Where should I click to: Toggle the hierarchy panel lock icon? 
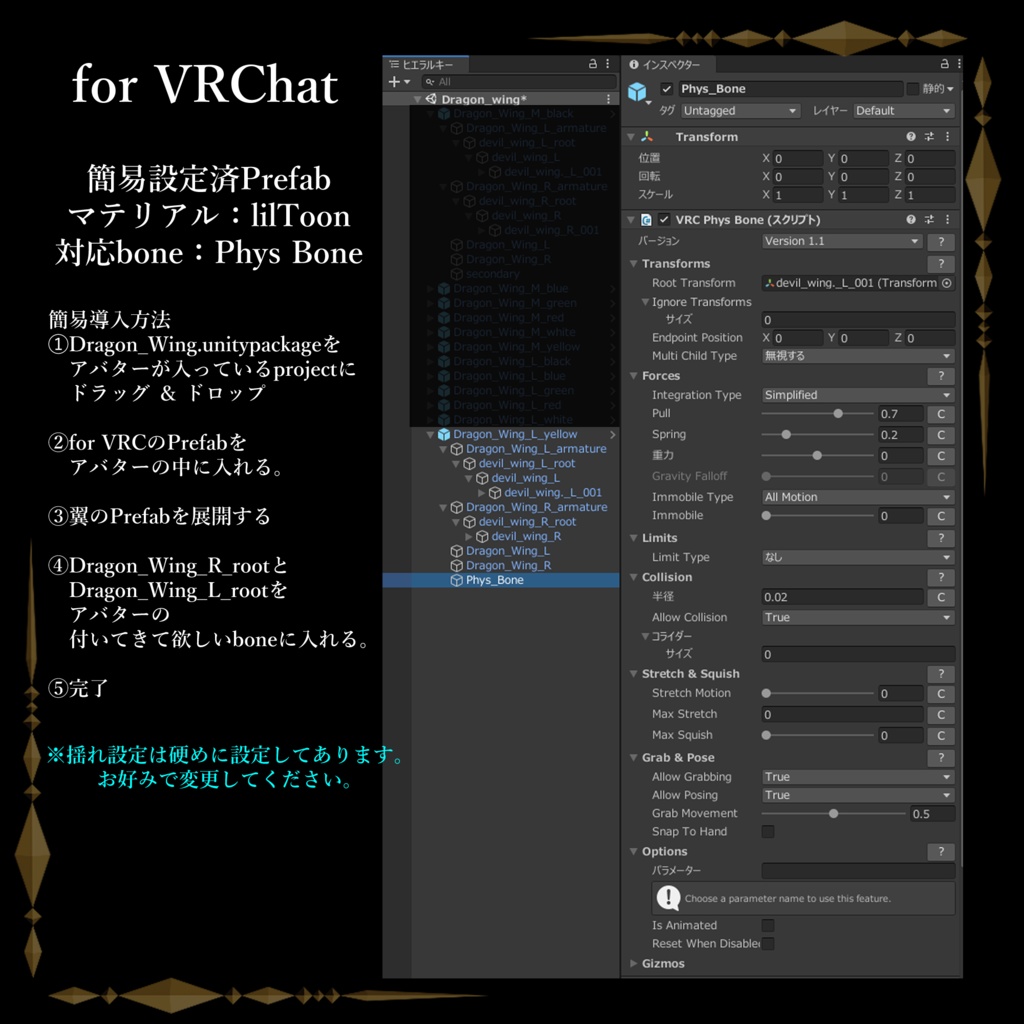pyautogui.click(x=593, y=64)
